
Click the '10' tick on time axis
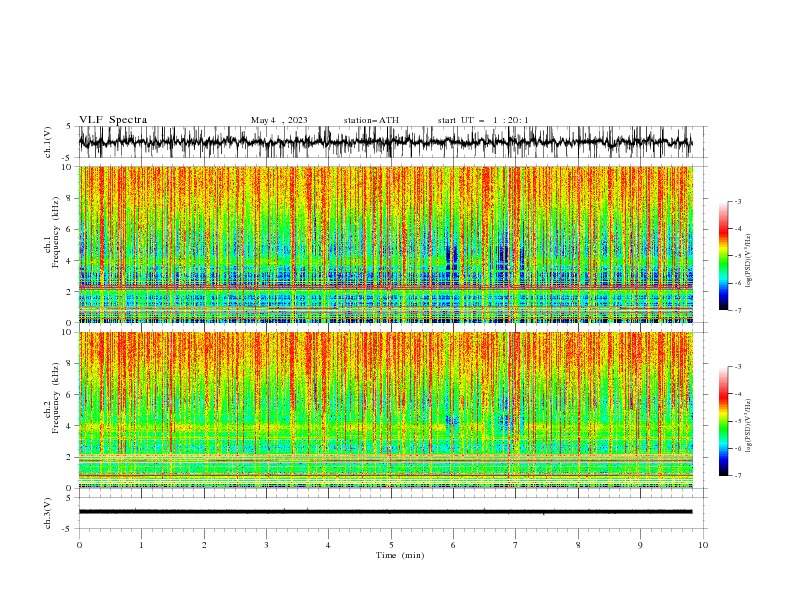pyautogui.click(x=703, y=545)
